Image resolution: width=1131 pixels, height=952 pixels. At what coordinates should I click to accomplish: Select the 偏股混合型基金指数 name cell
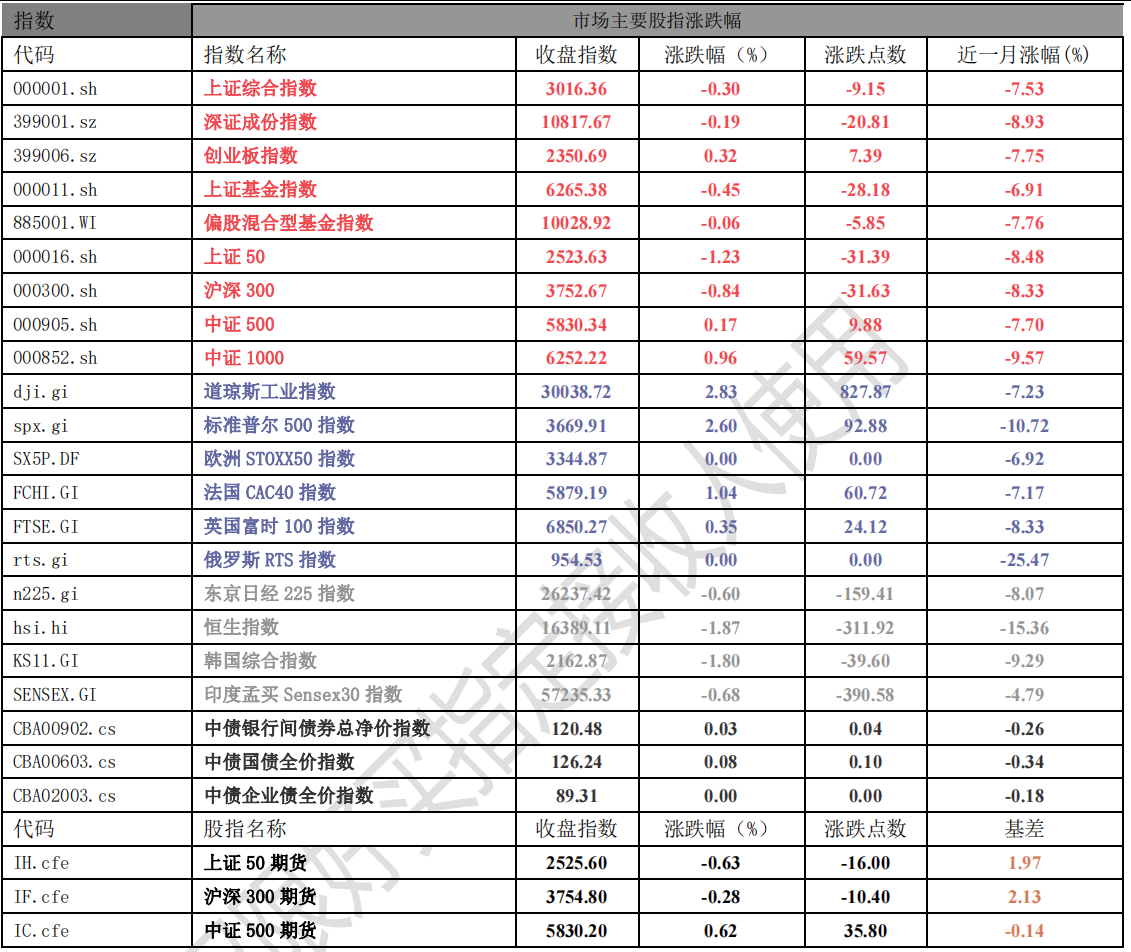click(288, 223)
